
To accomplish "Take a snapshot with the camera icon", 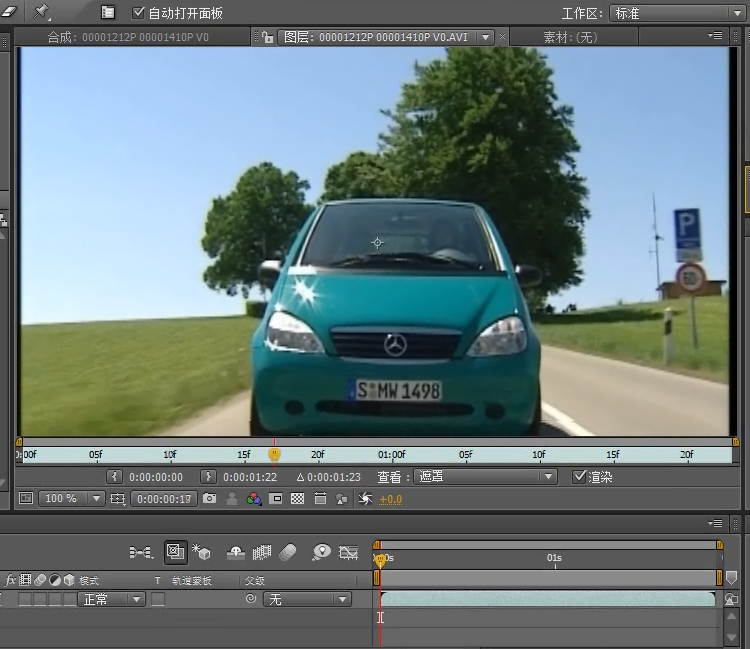I will 210,498.
